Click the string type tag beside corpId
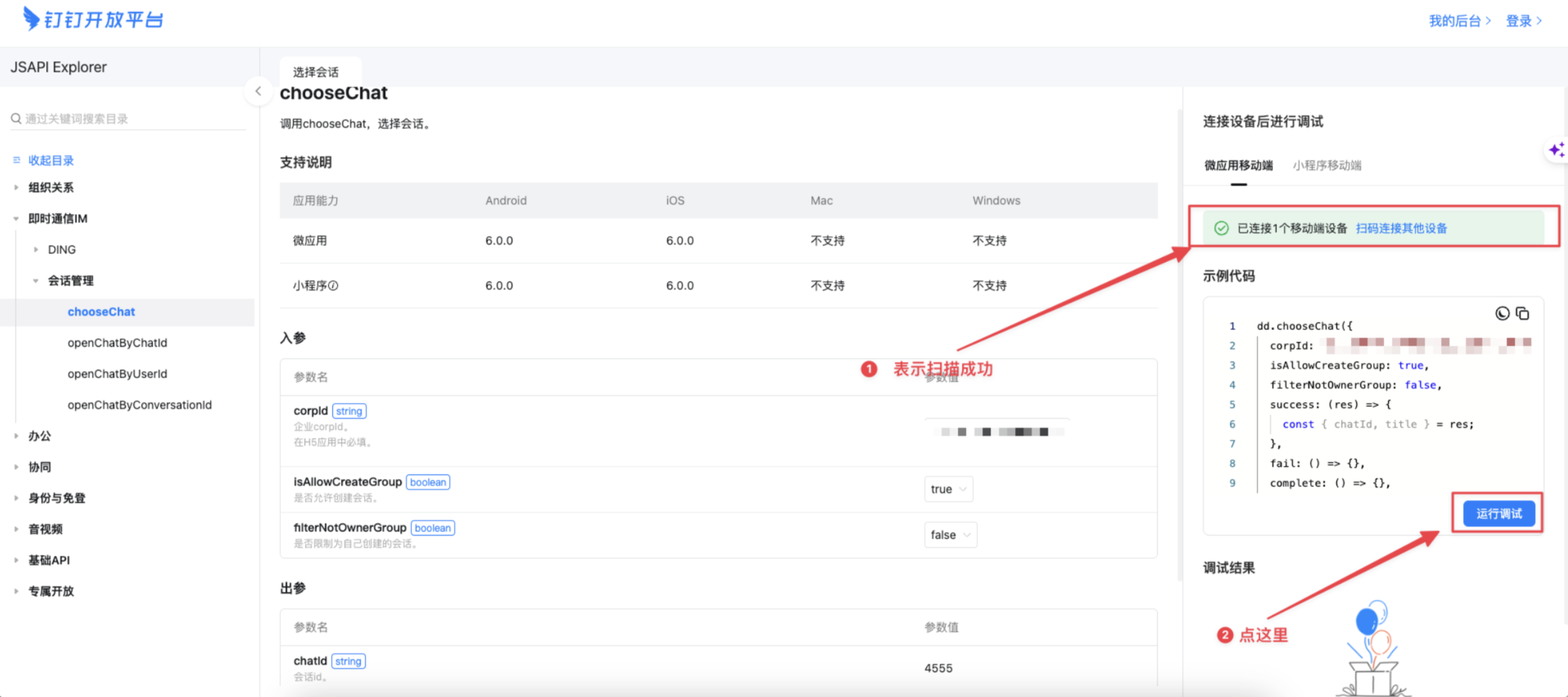 pyautogui.click(x=349, y=411)
